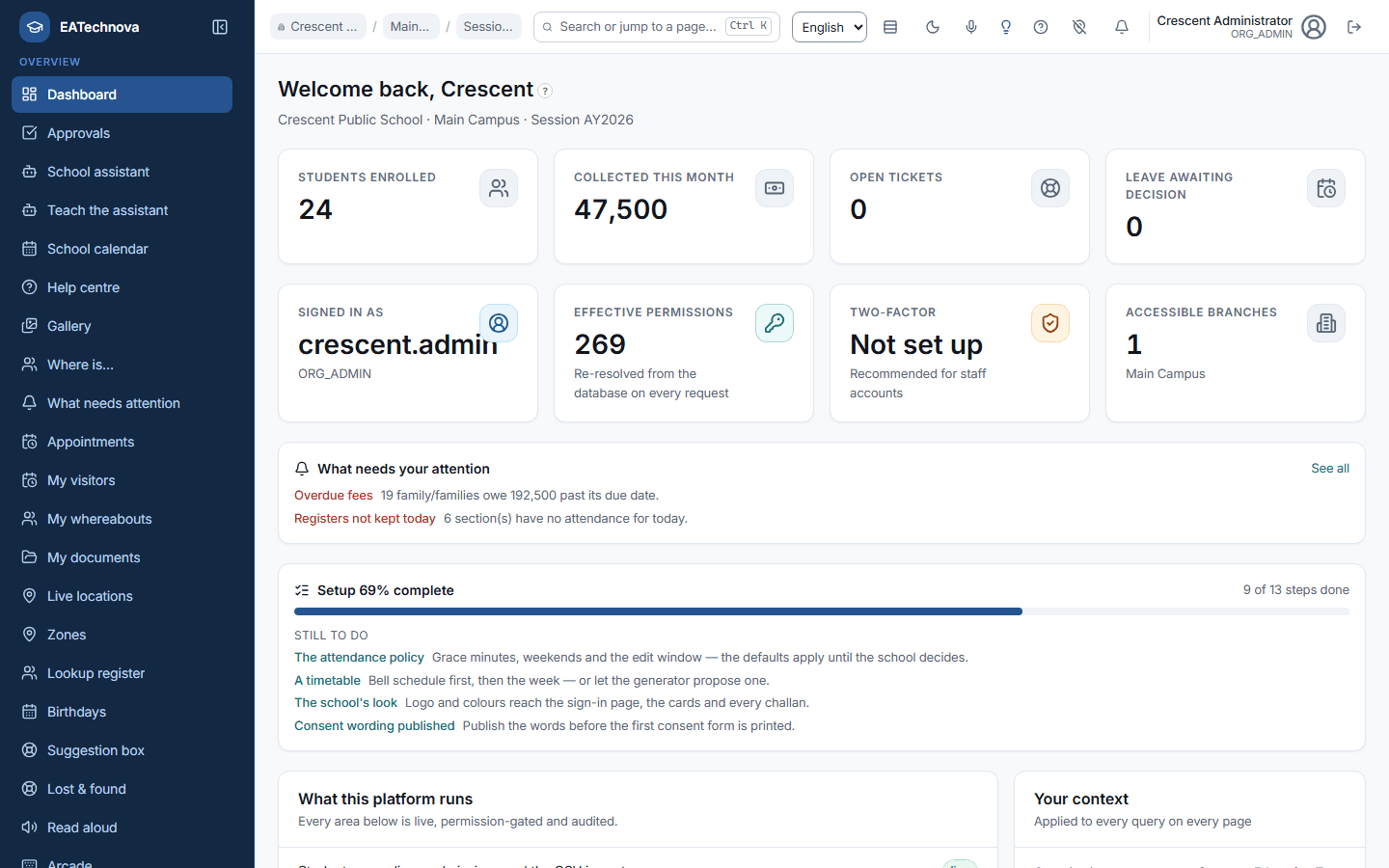The image size is (1389, 868).
Task: Open the Gallery sidebar item
Action: [x=122, y=326]
